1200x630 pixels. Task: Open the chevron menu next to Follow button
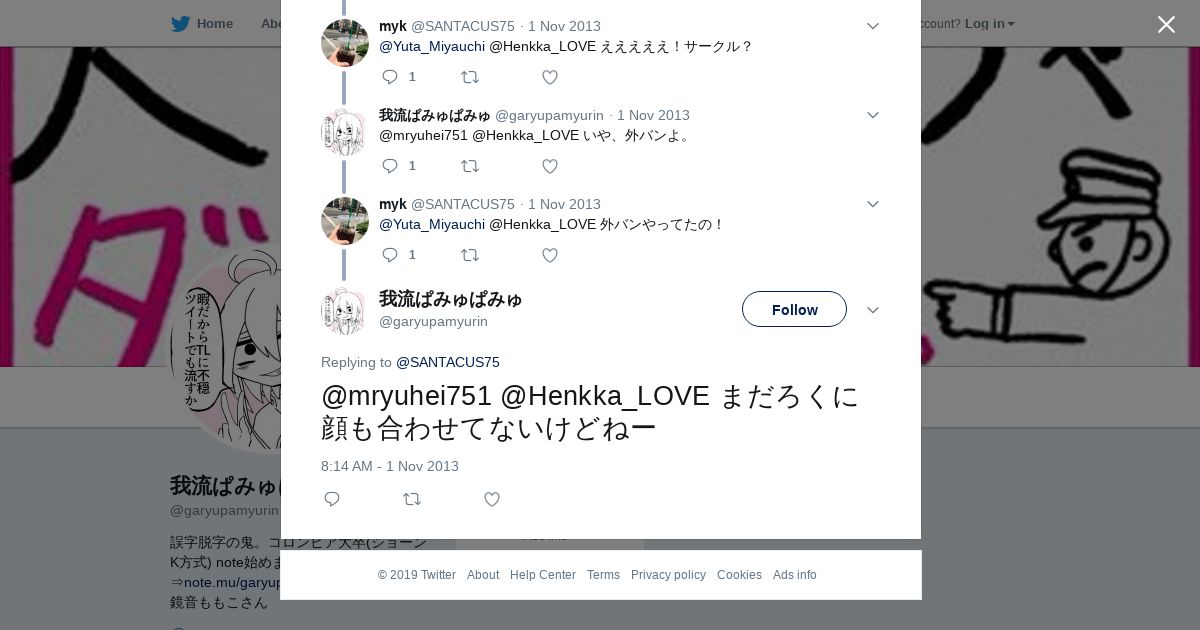pyautogui.click(x=872, y=310)
